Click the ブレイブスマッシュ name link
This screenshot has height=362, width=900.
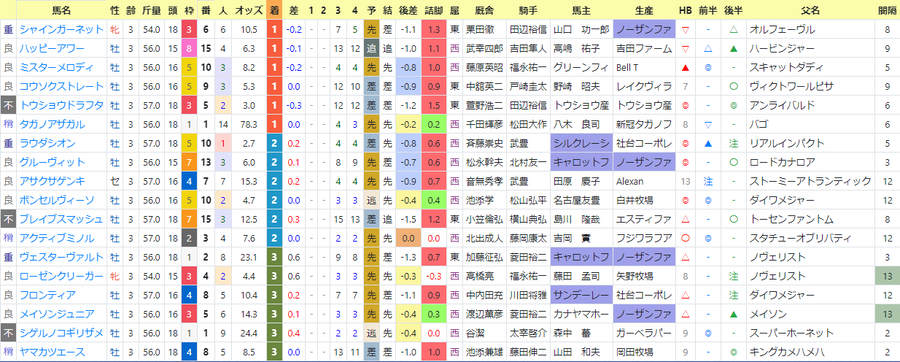pos(61,219)
